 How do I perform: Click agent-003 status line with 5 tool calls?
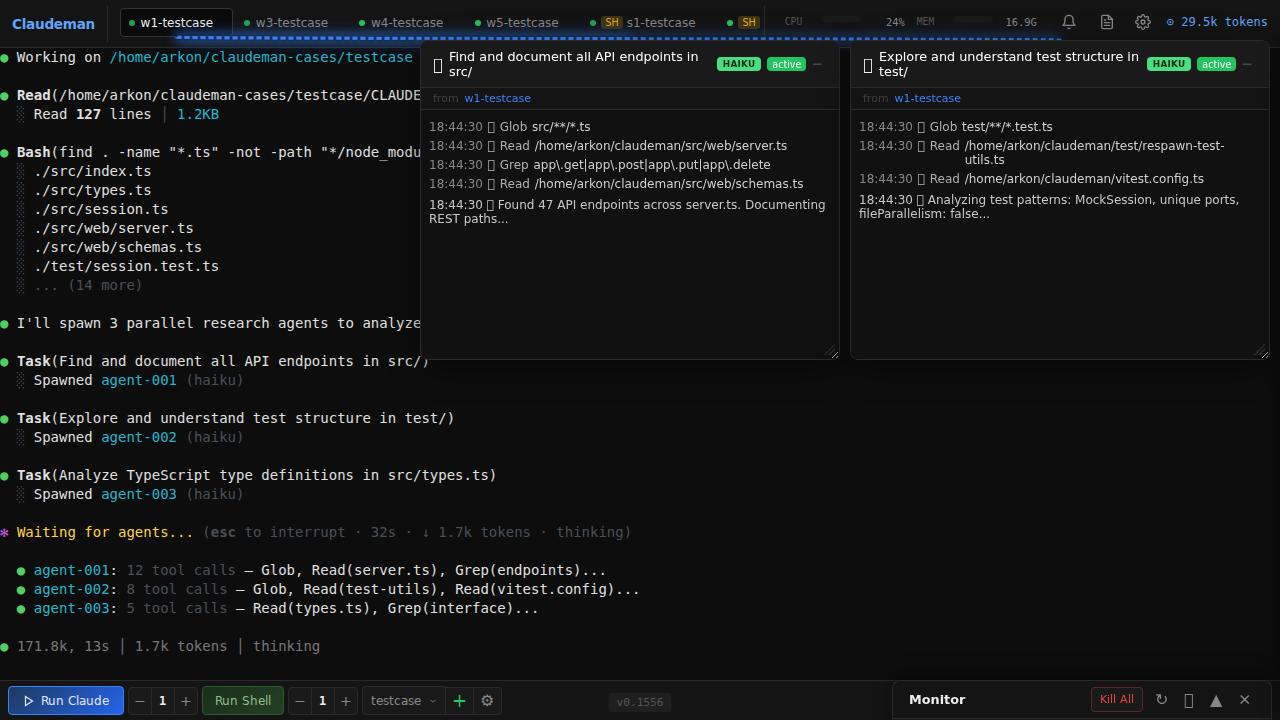click(x=278, y=608)
